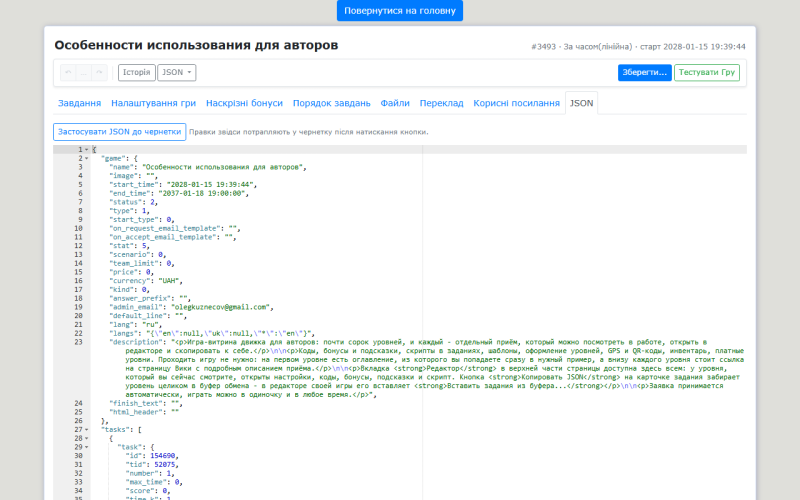The height and width of the screenshot is (500, 800).
Task: Click the "start_time" value on line 5
Action: [212, 185]
